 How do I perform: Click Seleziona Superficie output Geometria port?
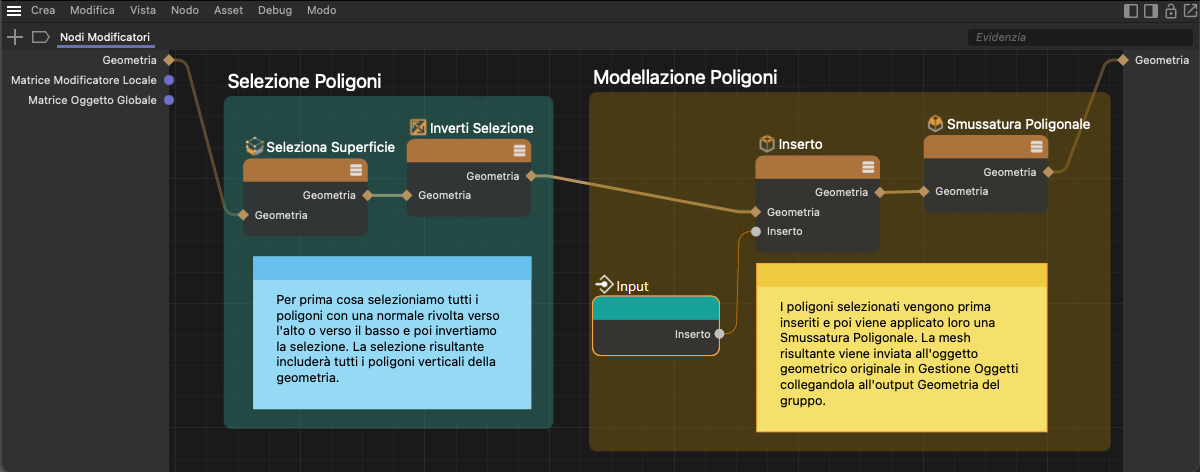368,195
